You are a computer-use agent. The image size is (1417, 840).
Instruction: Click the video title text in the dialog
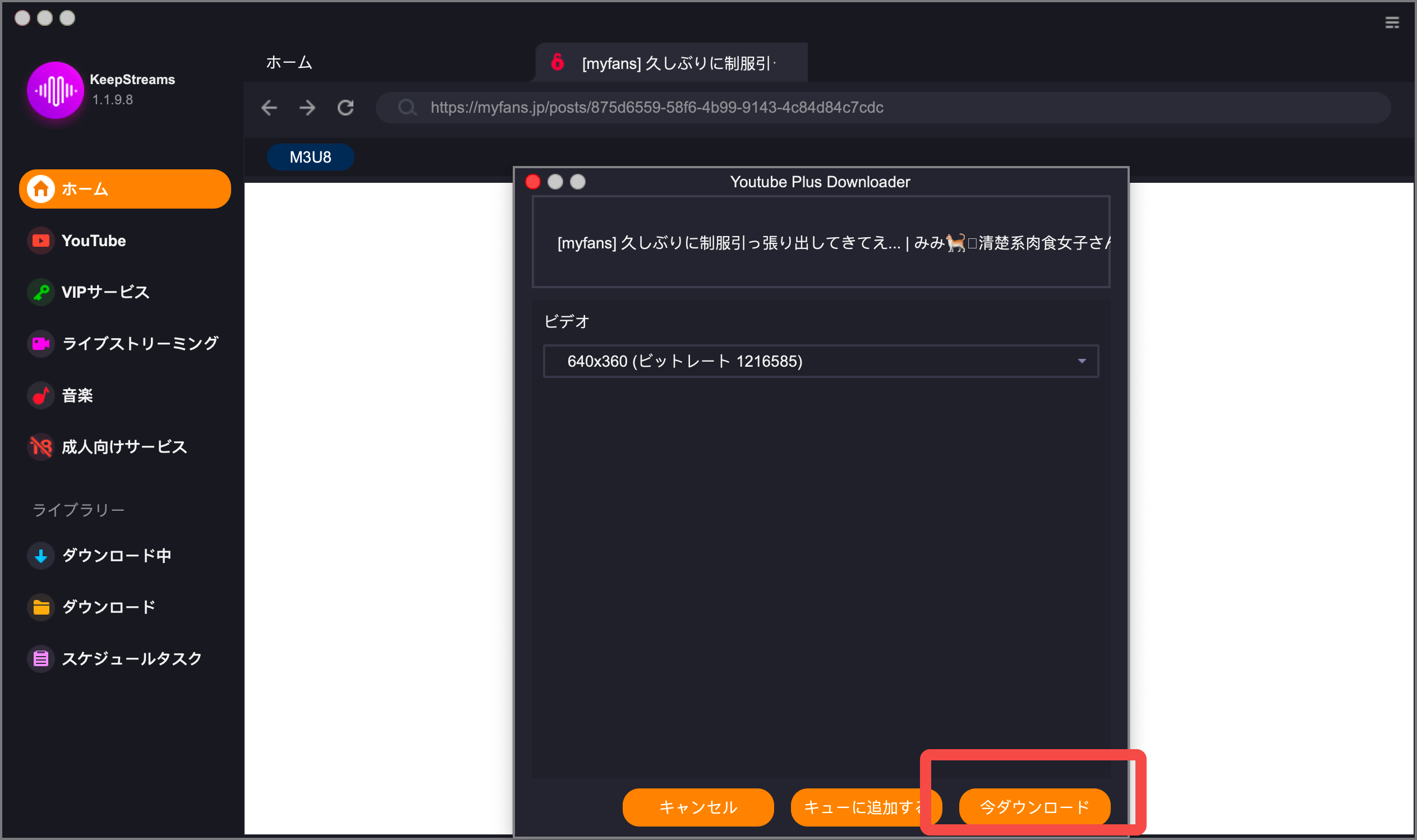[834, 243]
